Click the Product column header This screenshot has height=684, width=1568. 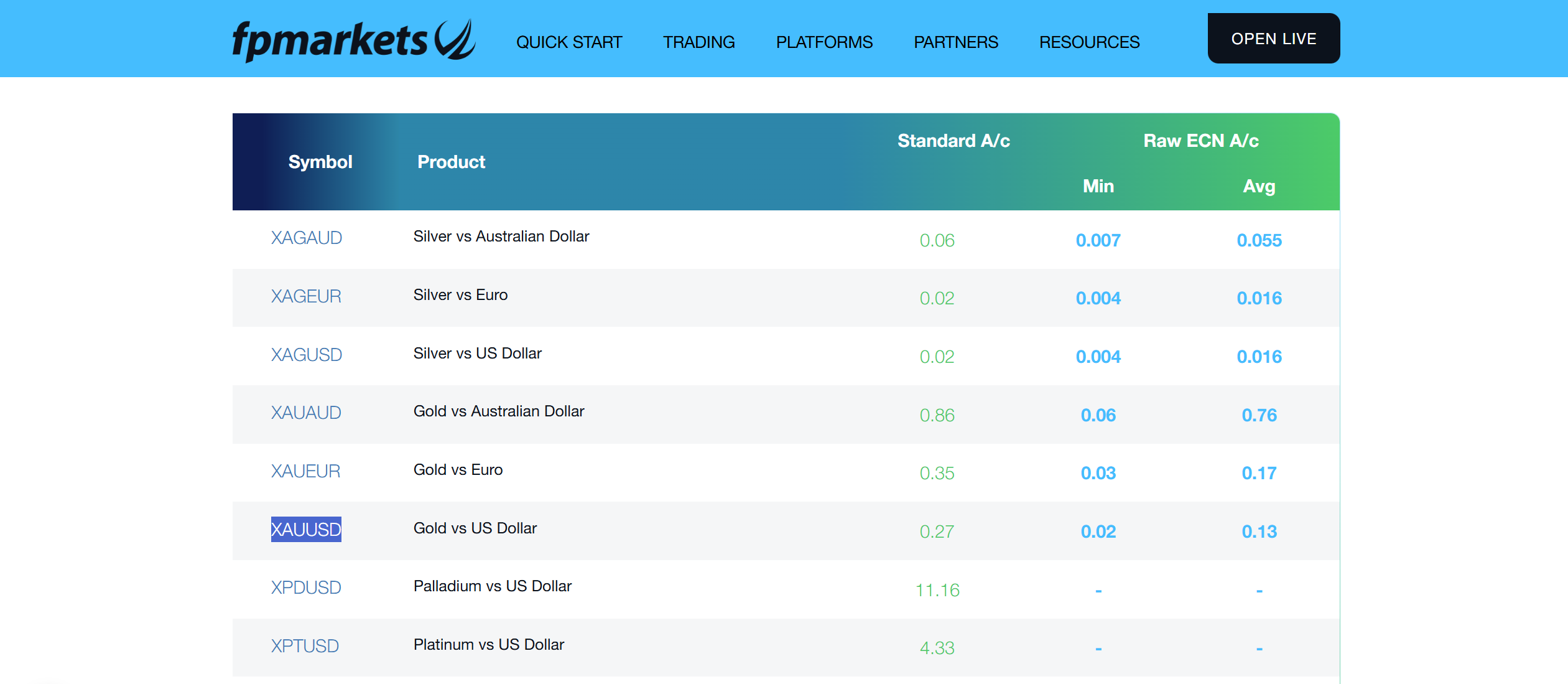(451, 162)
